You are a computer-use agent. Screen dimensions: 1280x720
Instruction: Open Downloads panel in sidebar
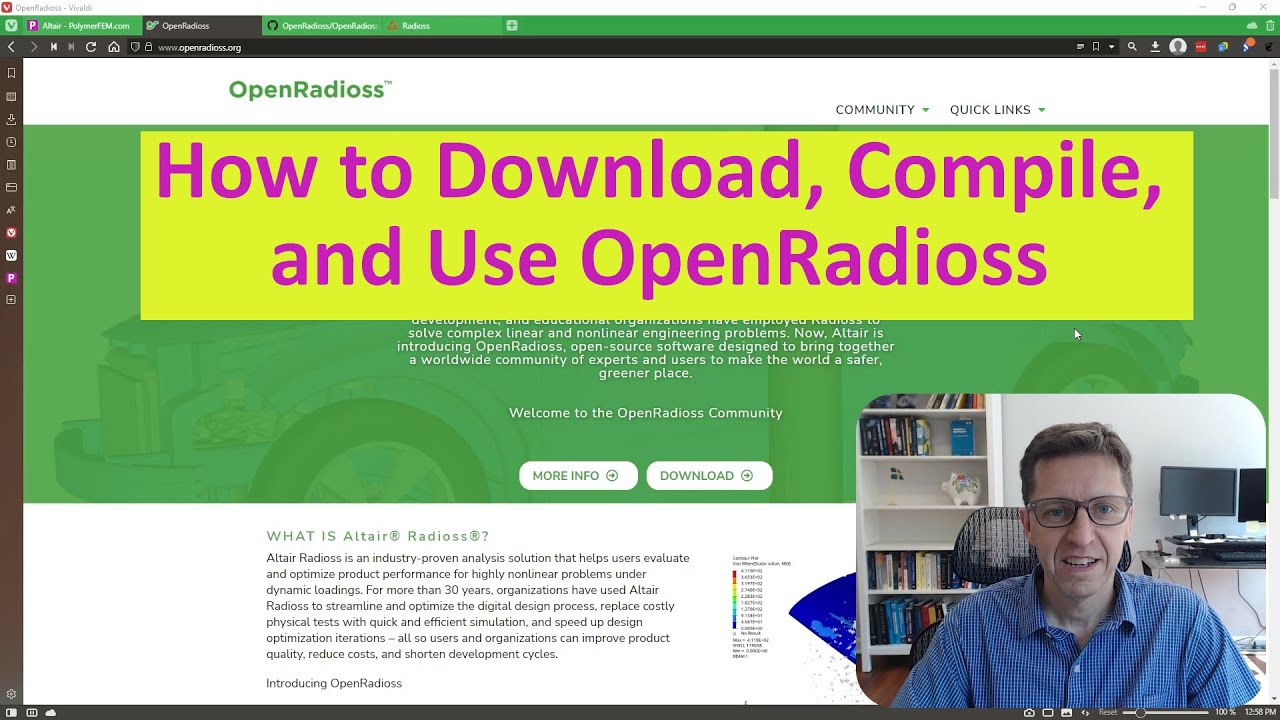click(11, 119)
